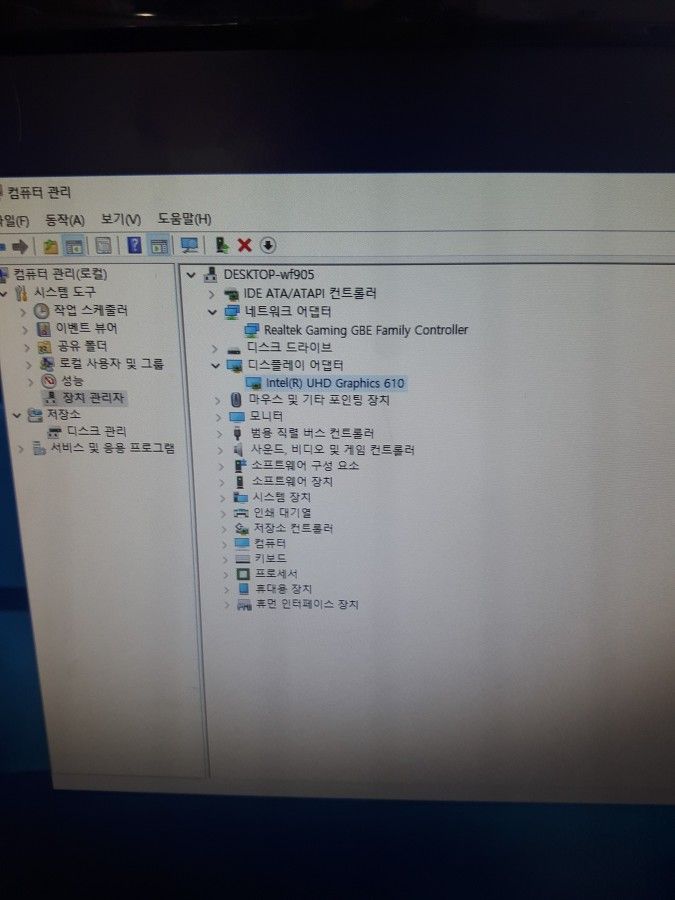Click the 키보드 keyboard icon

(x=243, y=558)
